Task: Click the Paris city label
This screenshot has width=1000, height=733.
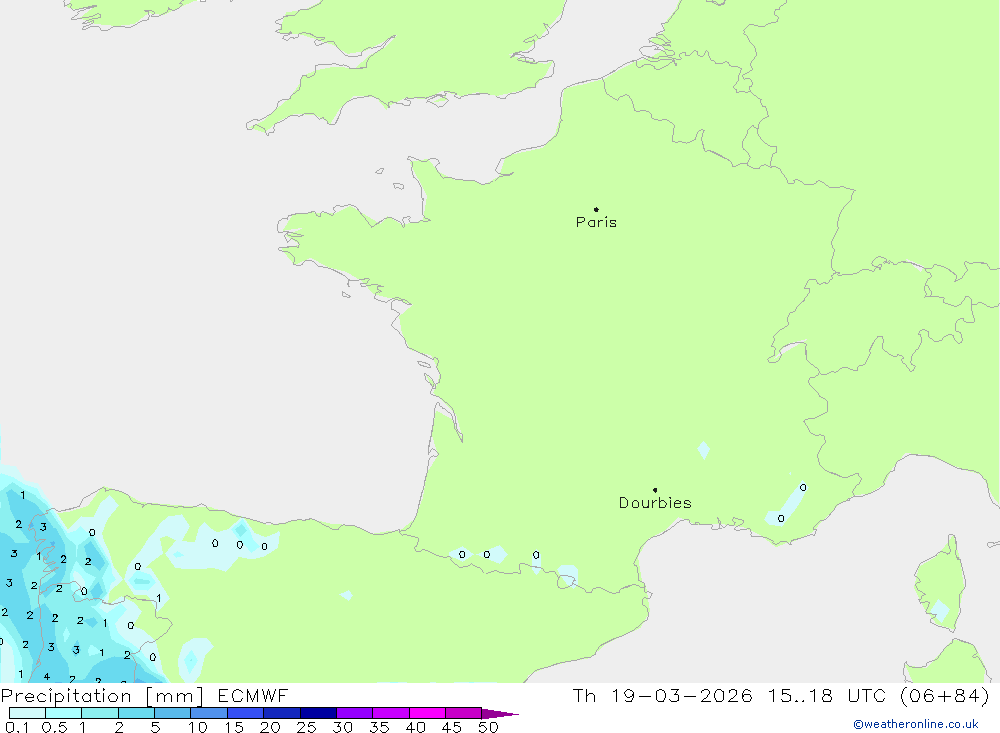Action: point(596,222)
